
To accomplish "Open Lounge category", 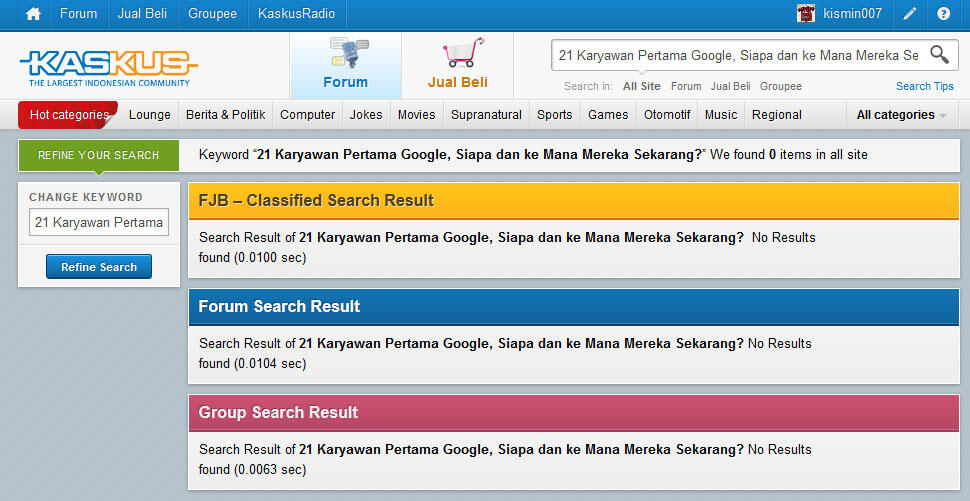I will point(150,115).
